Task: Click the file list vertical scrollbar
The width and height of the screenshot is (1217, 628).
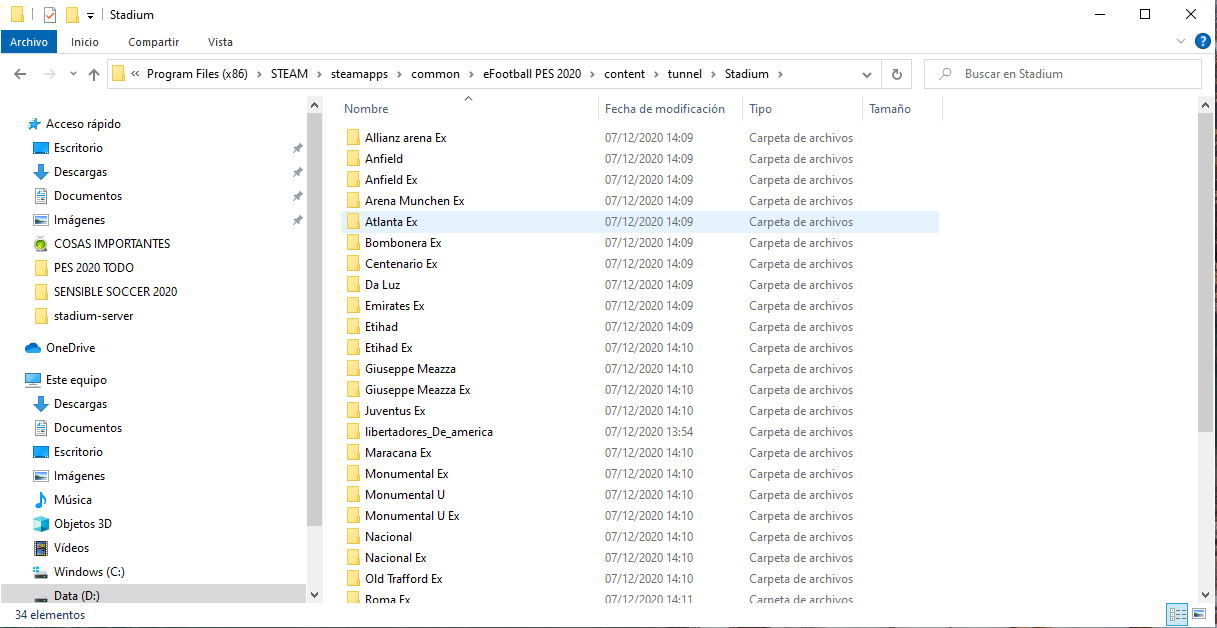Action: pyautogui.click(x=1205, y=272)
